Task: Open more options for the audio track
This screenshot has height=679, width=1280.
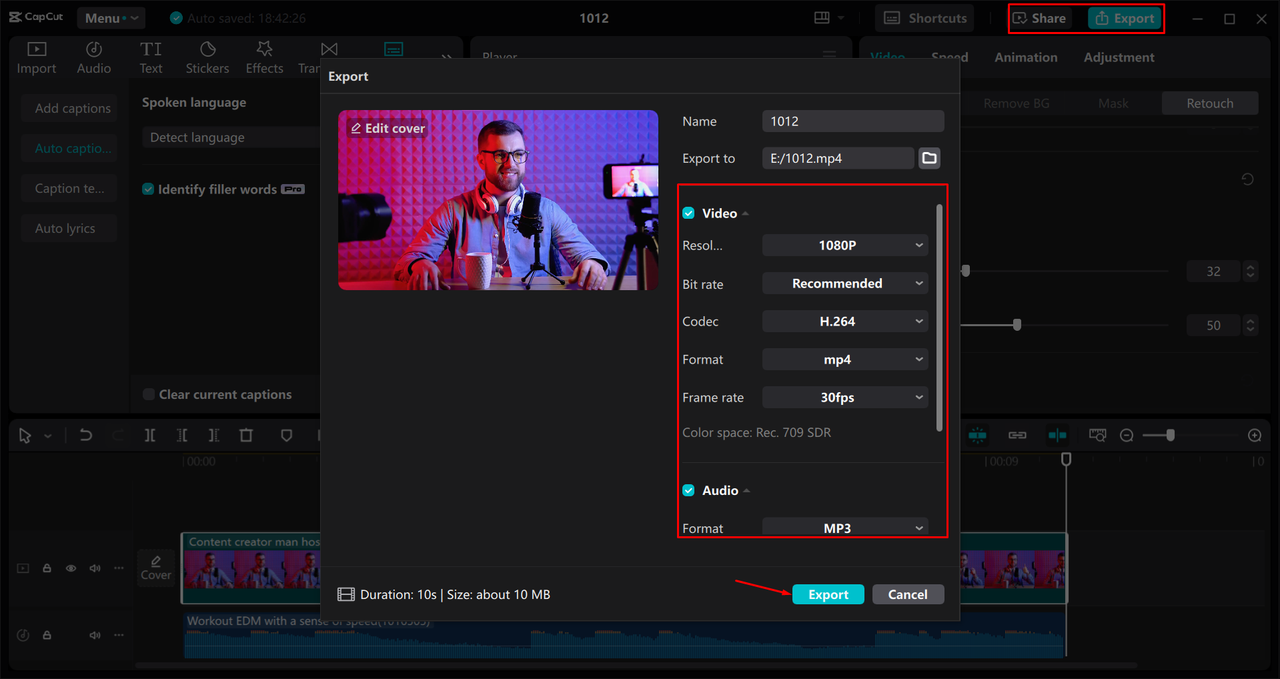Action: (x=119, y=635)
